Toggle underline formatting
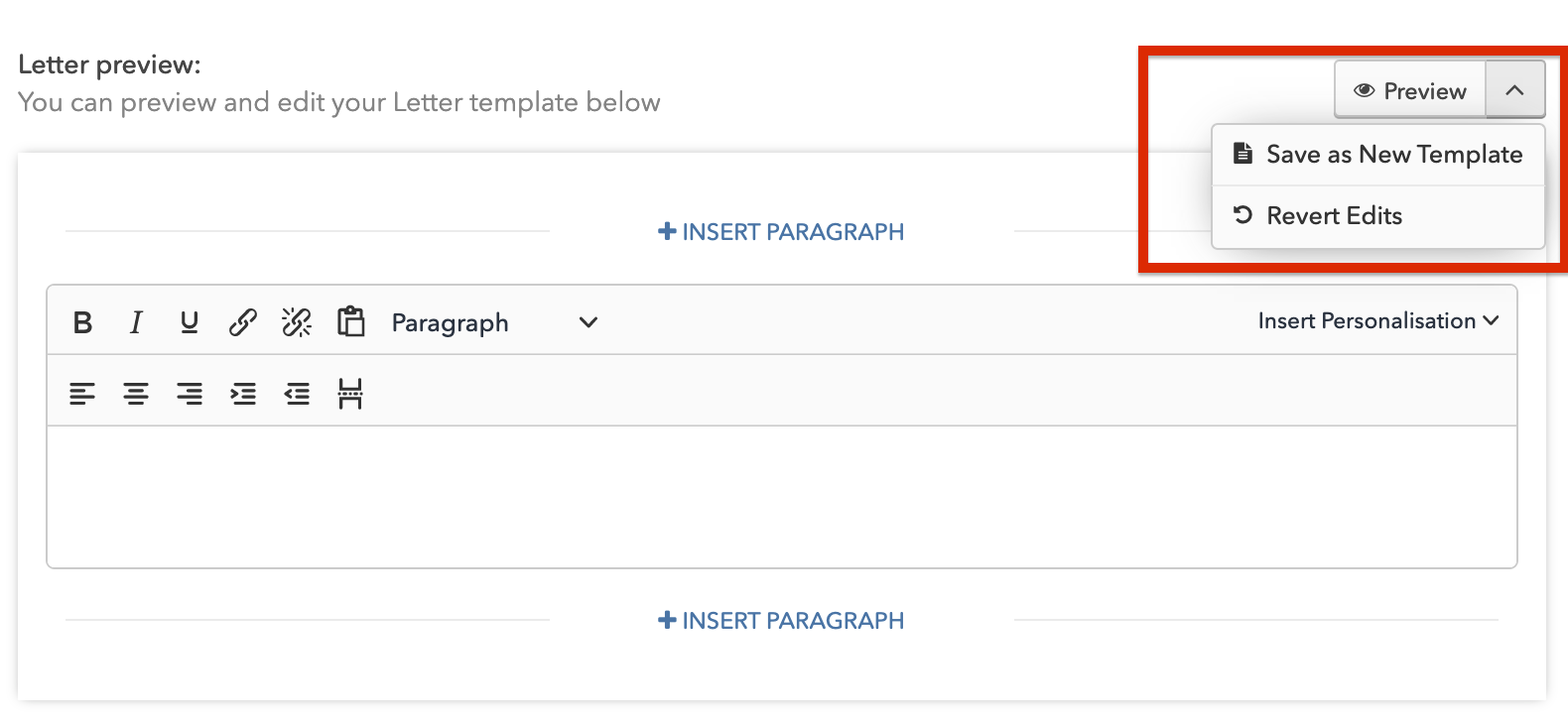Screen dimensions: 1568x726 click(190, 322)
